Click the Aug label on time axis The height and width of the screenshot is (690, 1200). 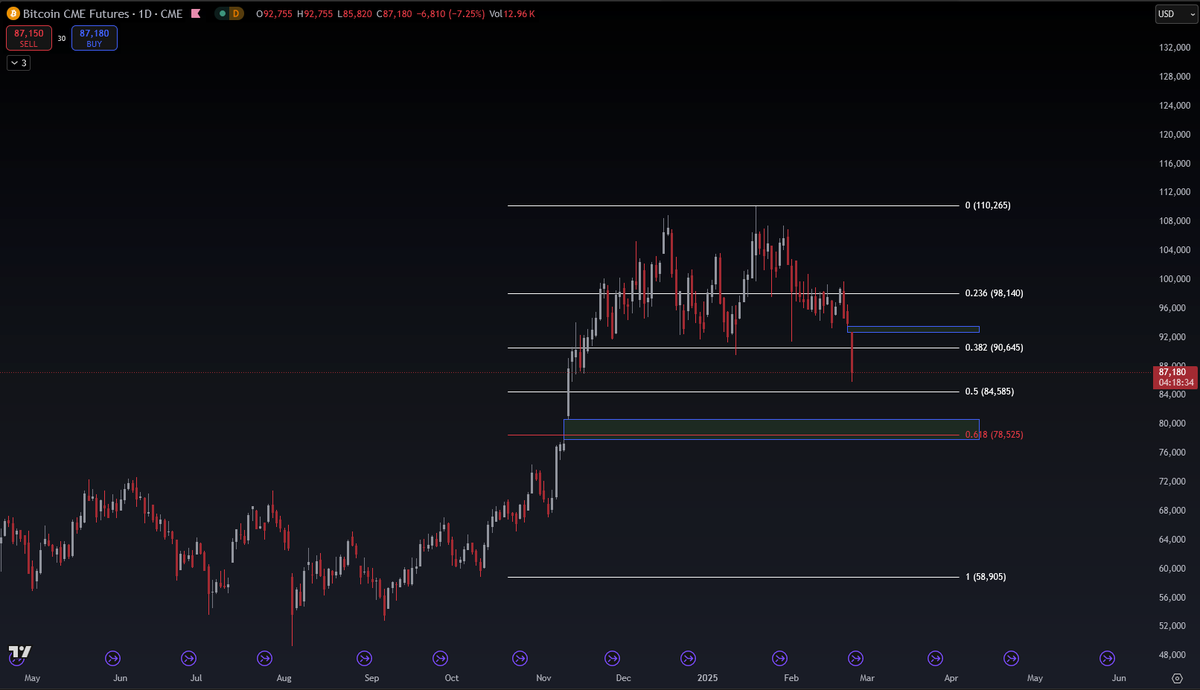pyautogui.click(x=284, y=678)
